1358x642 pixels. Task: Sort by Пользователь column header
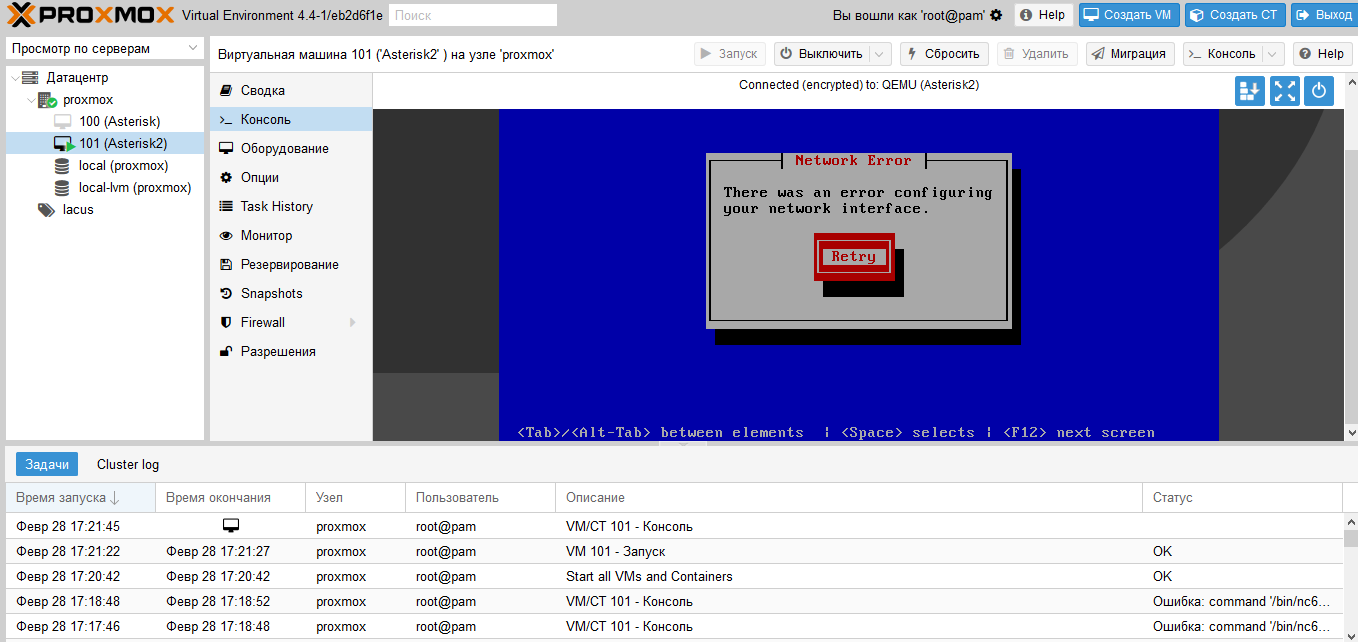[480, 497]
